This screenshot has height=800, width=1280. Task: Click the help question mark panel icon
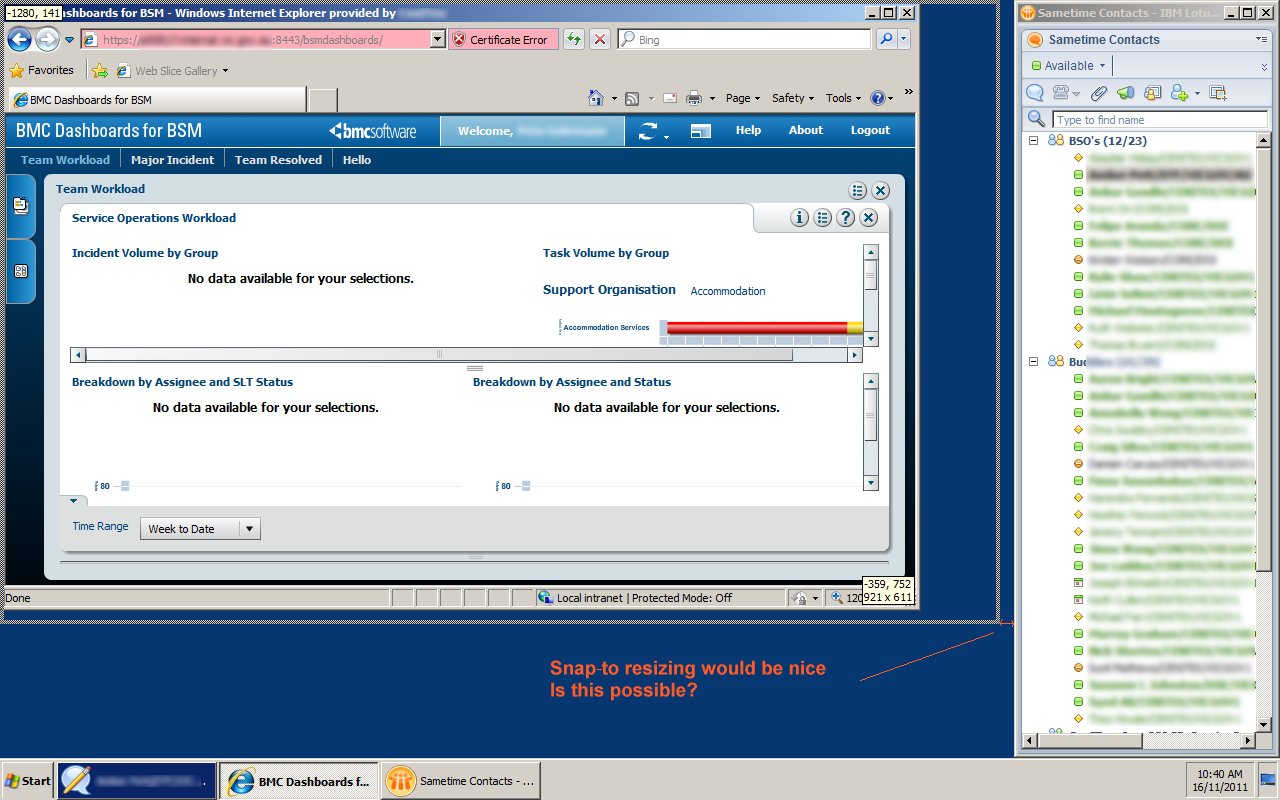845,218
